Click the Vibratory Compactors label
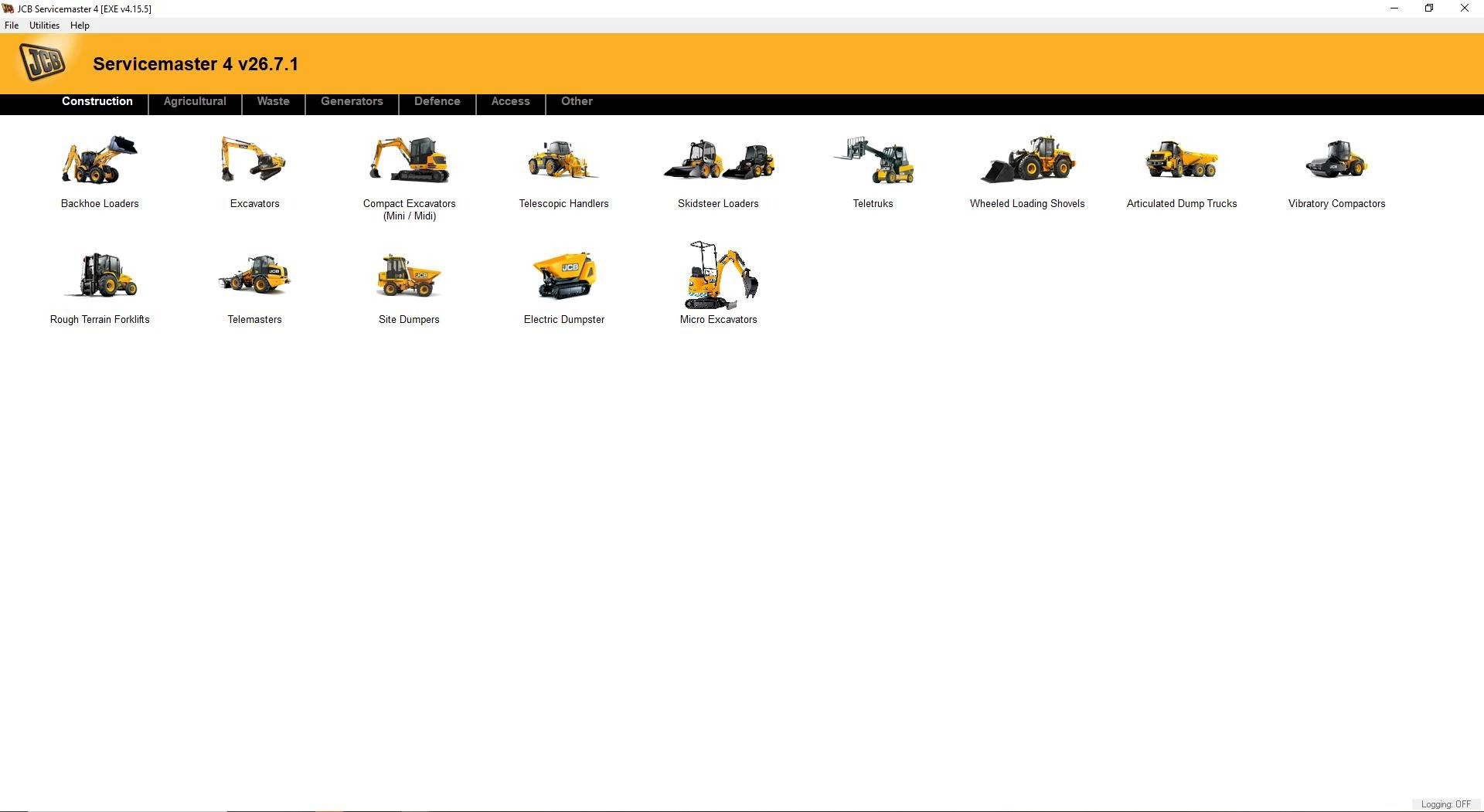This screenshot has height=812, width=1484. point(1336,204)
